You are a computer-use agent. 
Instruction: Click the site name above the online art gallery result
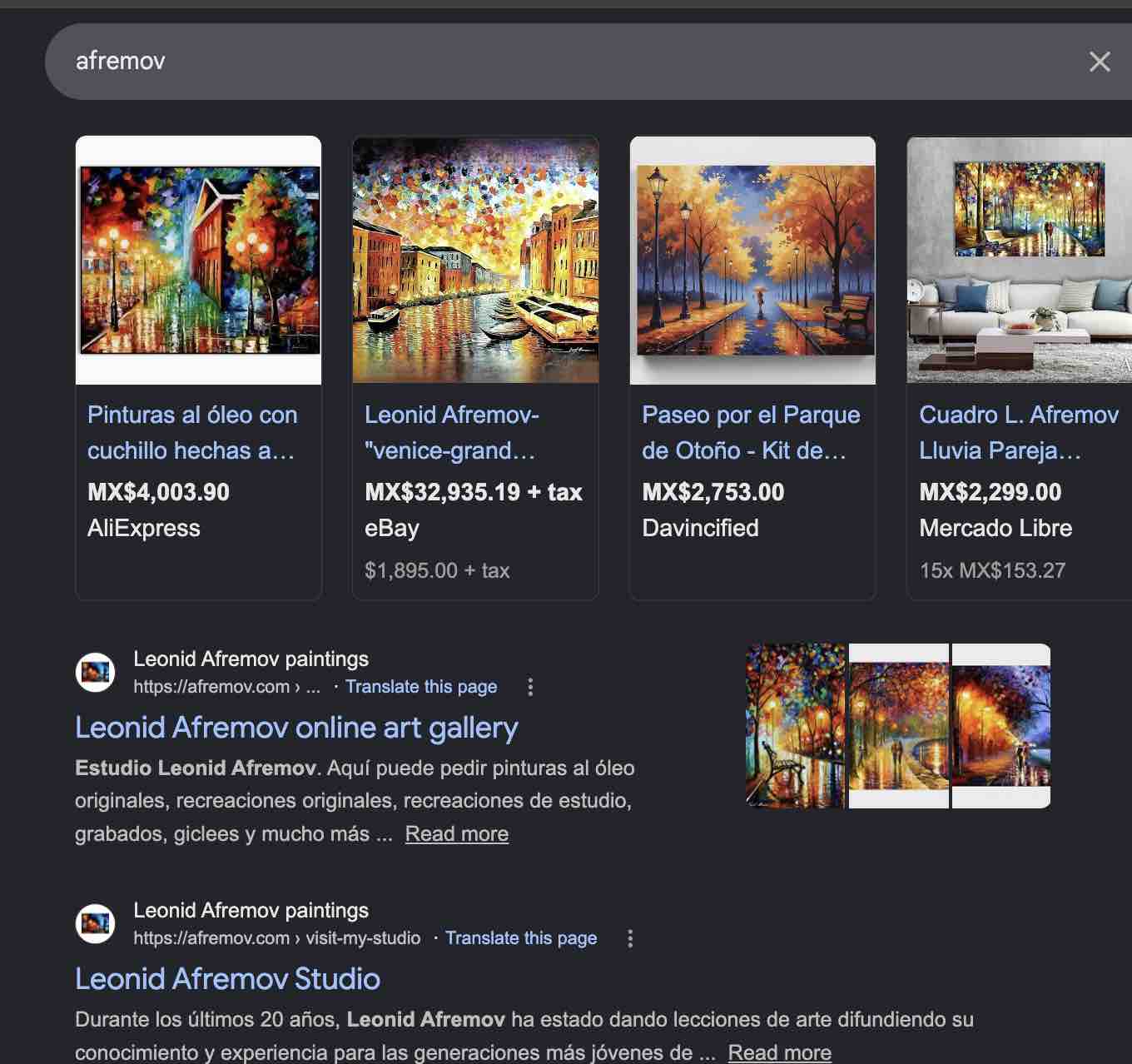tap(251, 659)
